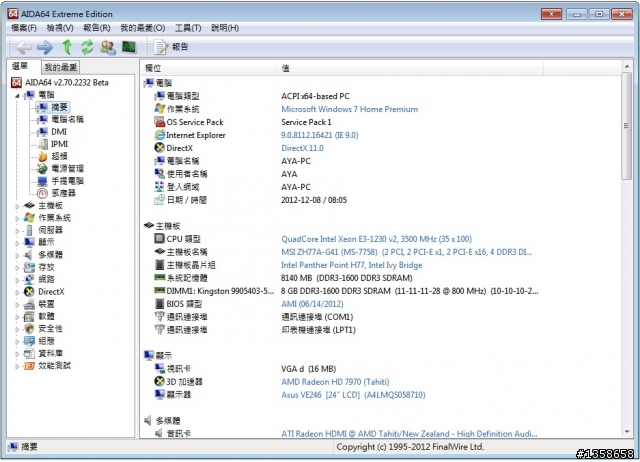The height and width of the screenshot is (462, 640).
Task: Click the Forward arrow toolbar icon
Action: (x=45, y=47)
